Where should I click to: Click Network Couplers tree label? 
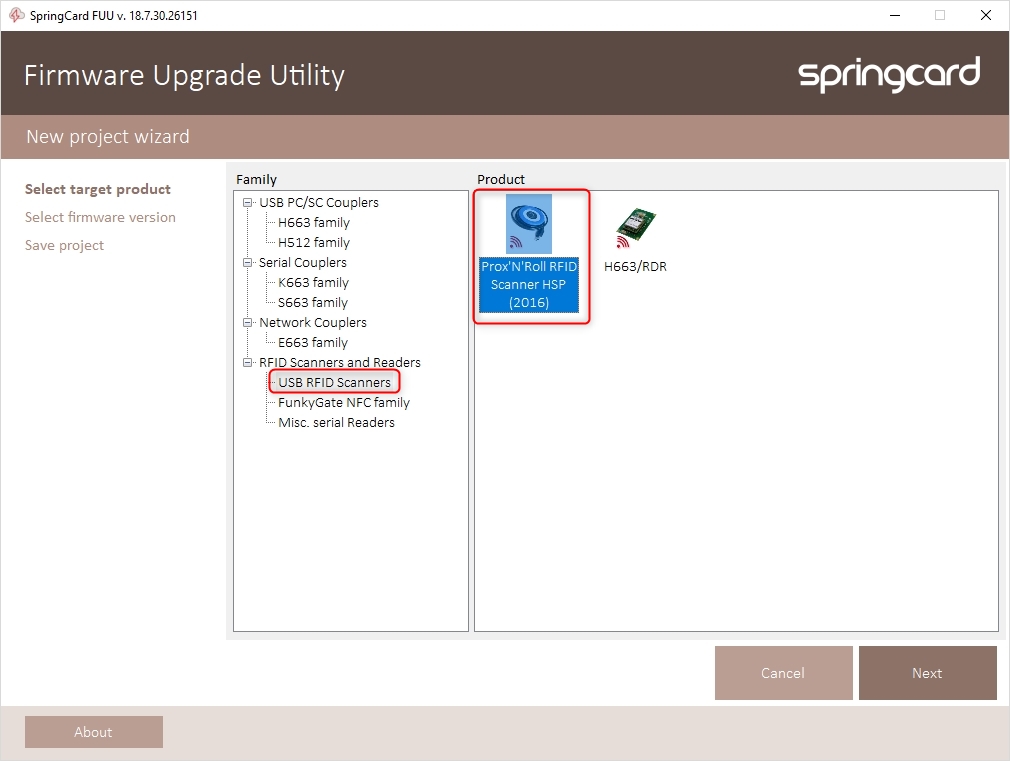pyautogui.click(x=313, y=322)
